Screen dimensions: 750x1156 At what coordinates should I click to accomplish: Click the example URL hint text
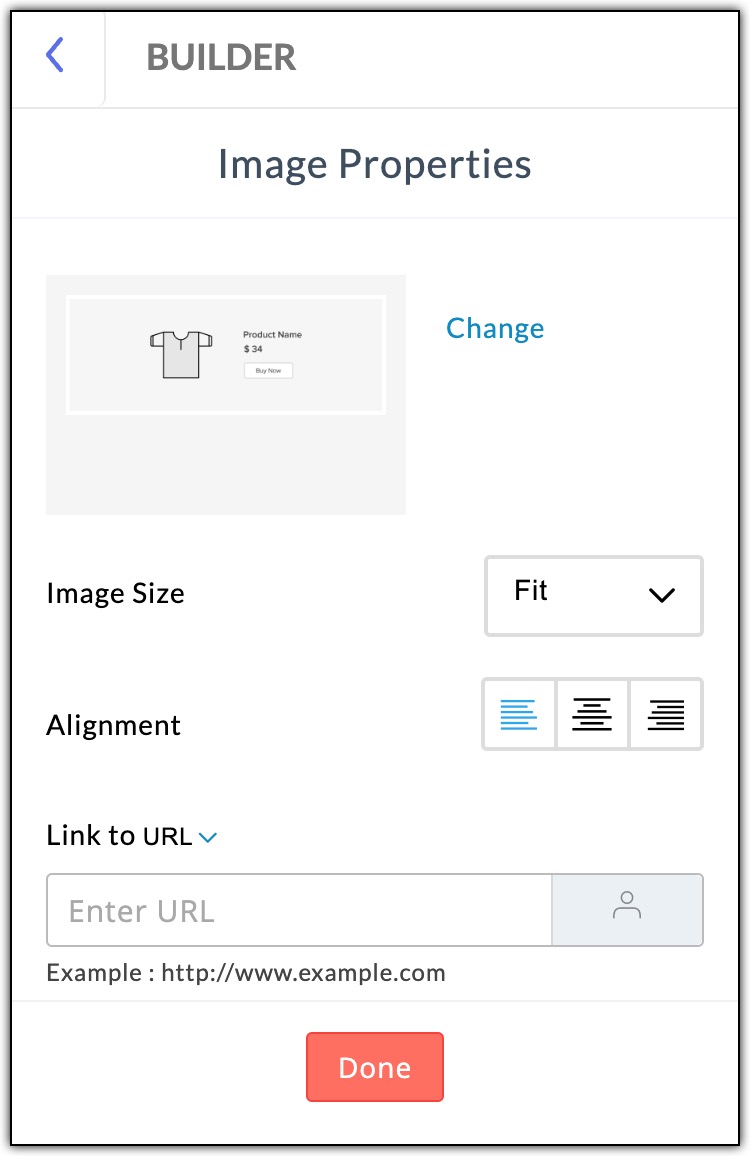pyautogui.click(x=246, y=973)
